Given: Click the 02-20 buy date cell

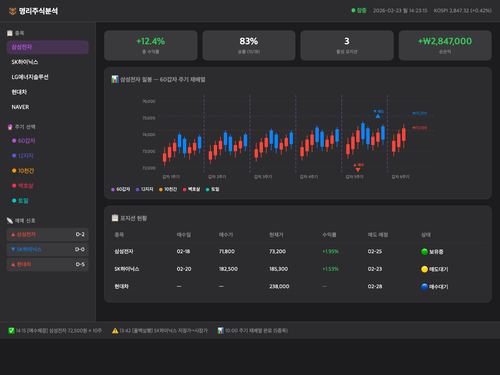Looking at the screenshot, I should click(184, 269).
